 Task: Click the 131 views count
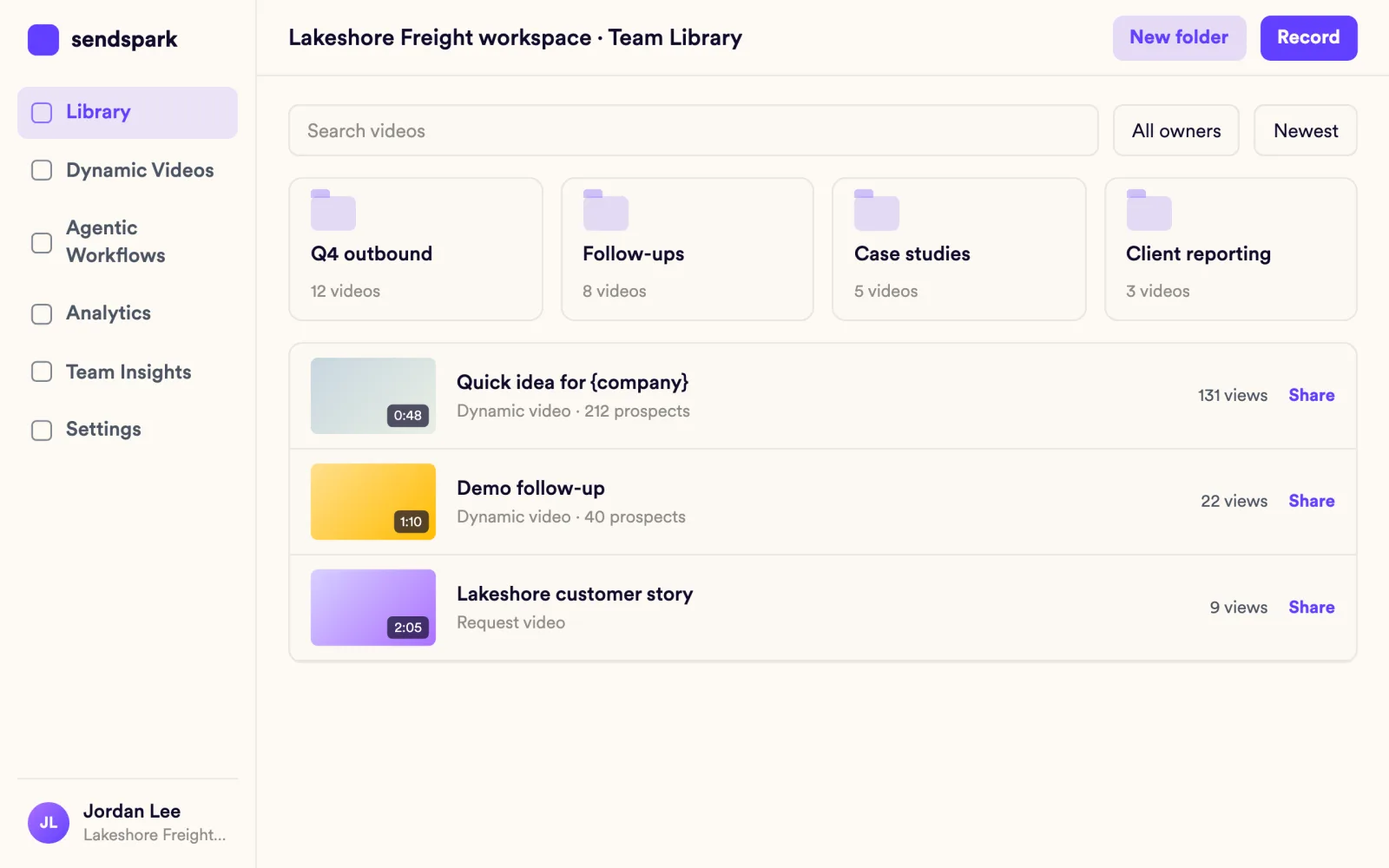1232,395
